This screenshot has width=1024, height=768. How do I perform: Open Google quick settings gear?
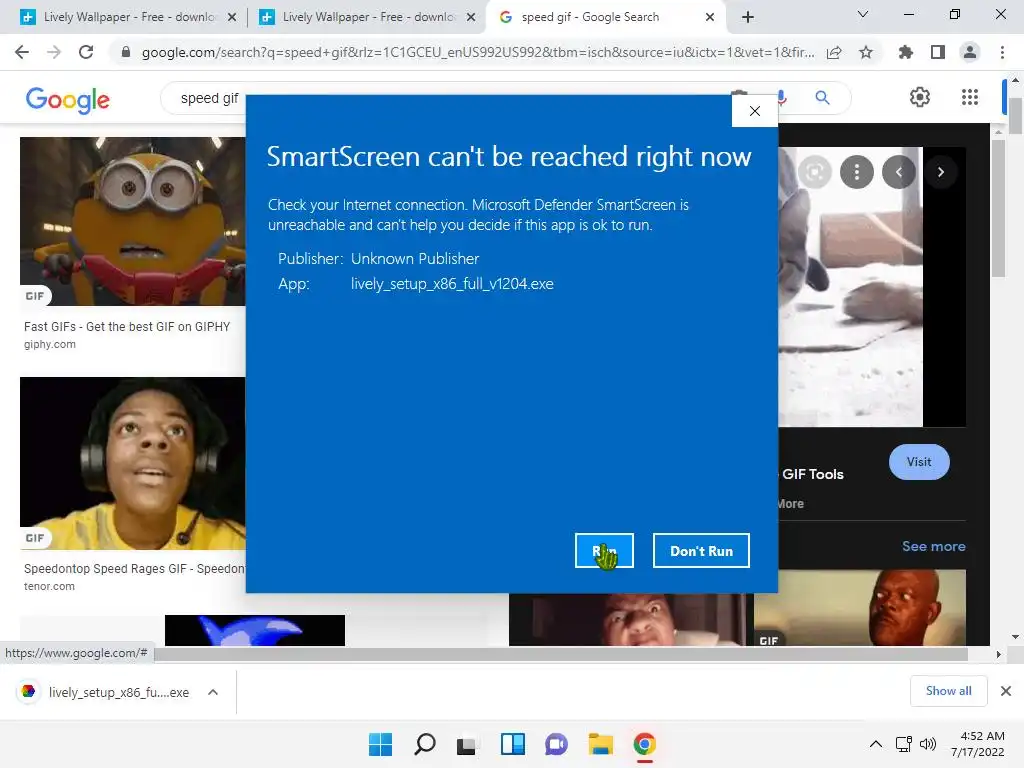point(920,97)
